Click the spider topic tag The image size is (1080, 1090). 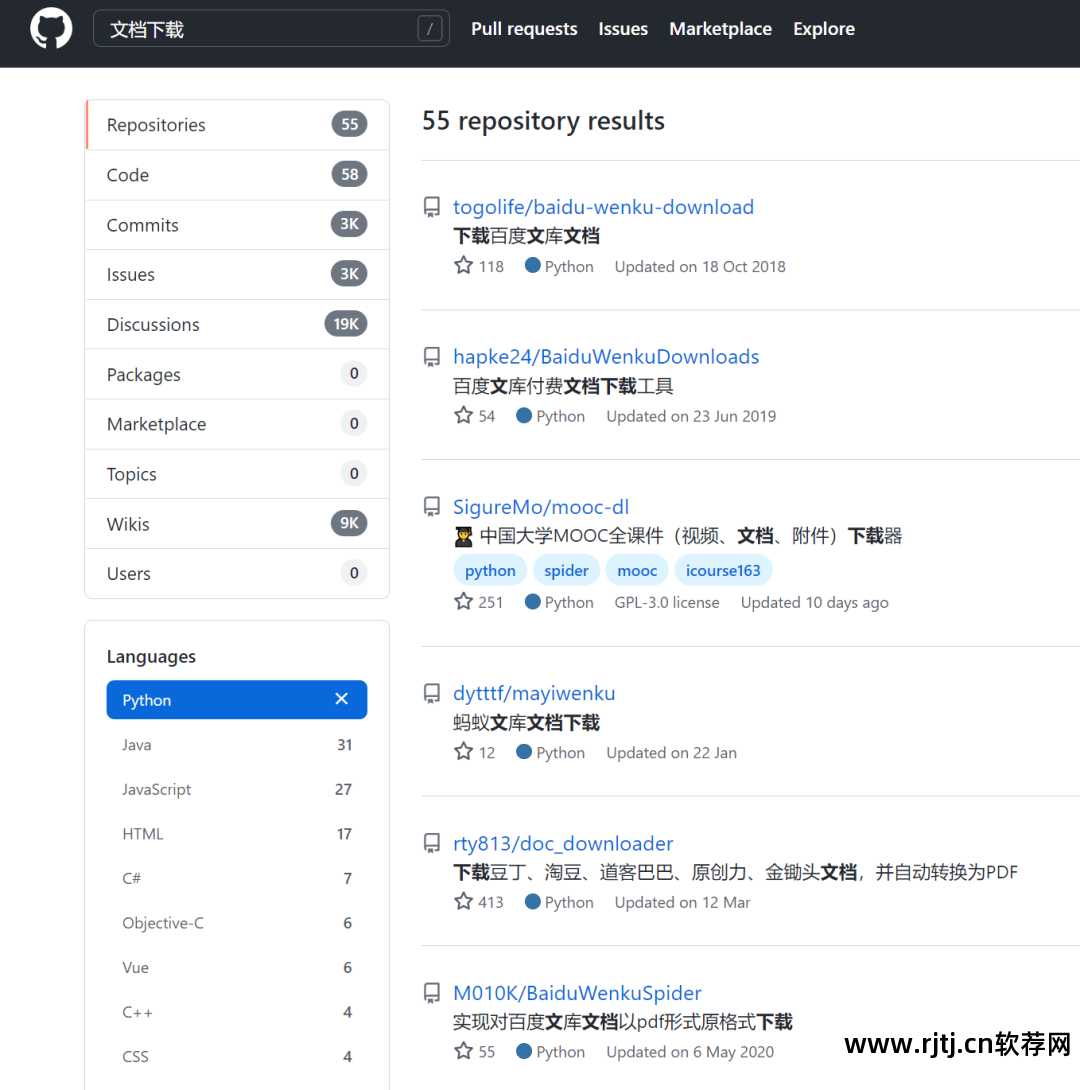tap(566, 571)
